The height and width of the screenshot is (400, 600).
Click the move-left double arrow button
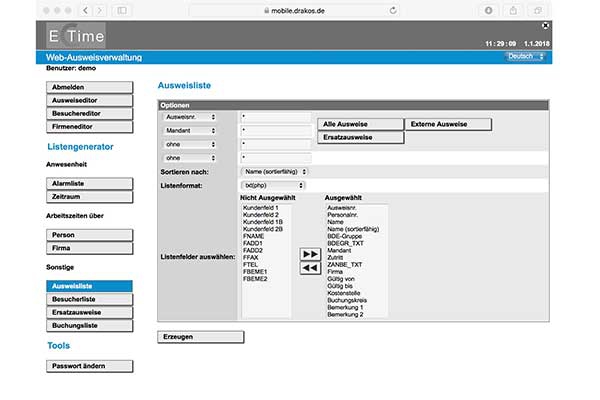pos(310,268)
